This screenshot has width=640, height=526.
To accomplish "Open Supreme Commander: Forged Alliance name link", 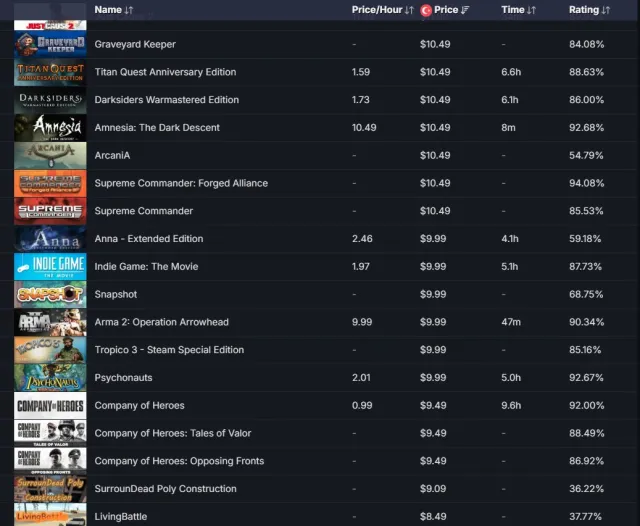I will pyautogui.click(x=181, y=183).
